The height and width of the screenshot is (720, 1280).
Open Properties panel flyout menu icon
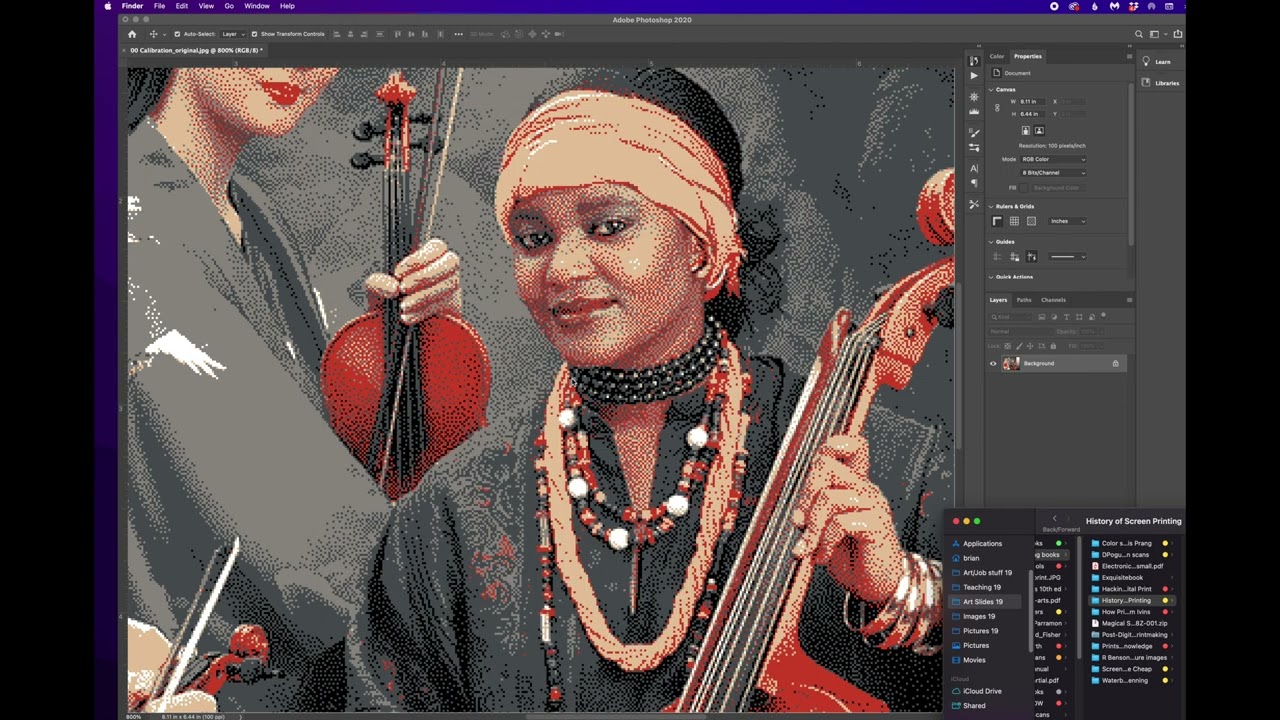[x=1129, y=56]
